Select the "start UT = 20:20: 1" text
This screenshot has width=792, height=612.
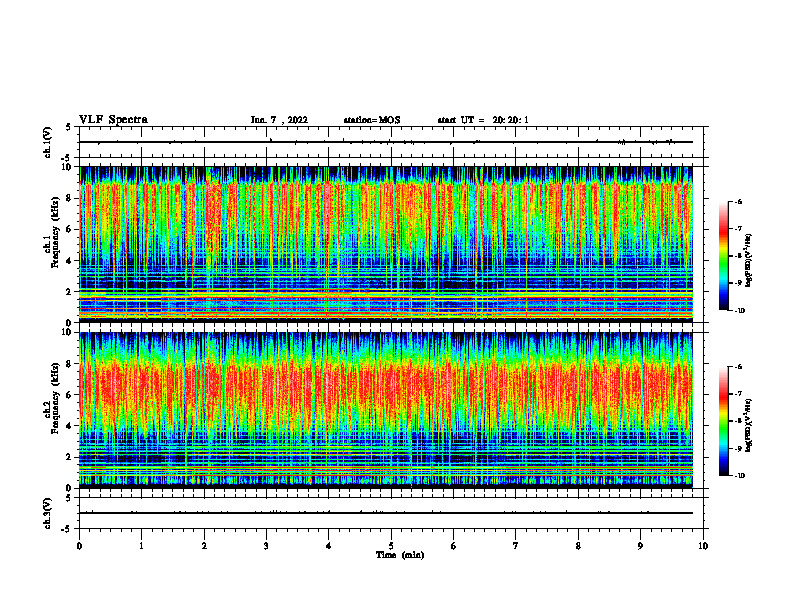(483, 120)
